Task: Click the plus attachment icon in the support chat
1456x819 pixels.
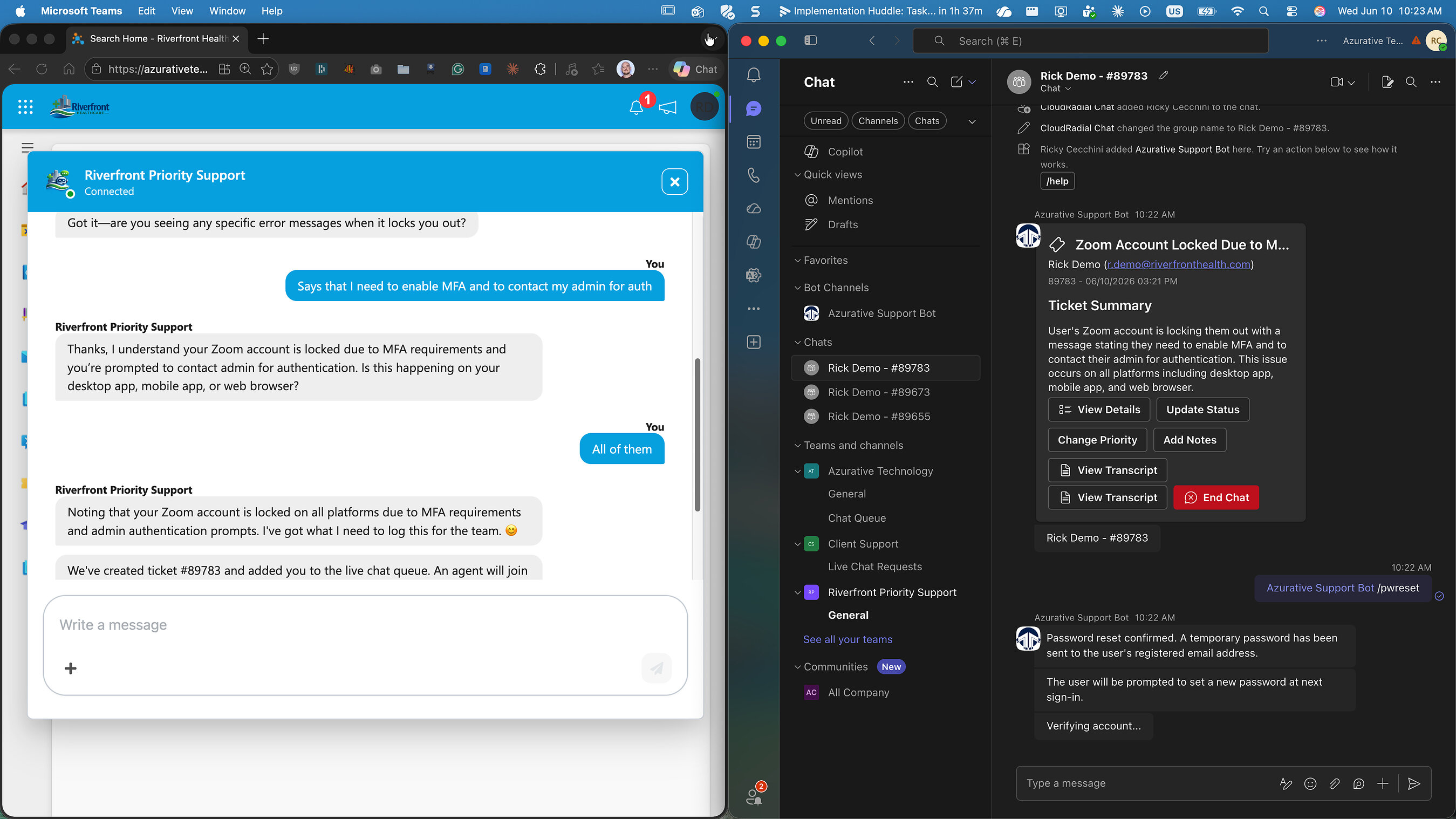Action: [x=71, y=668]
